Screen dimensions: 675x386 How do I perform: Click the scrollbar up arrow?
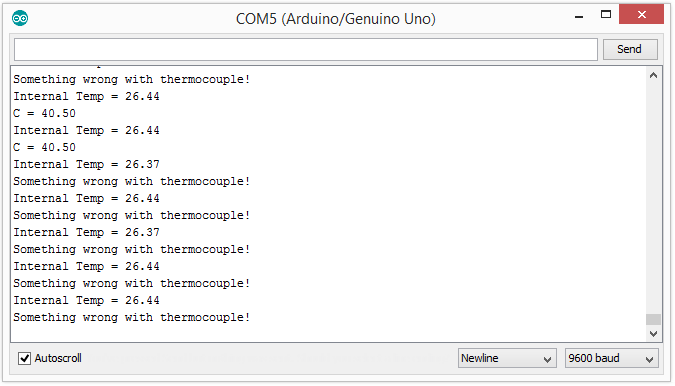[x=653, y=76]
